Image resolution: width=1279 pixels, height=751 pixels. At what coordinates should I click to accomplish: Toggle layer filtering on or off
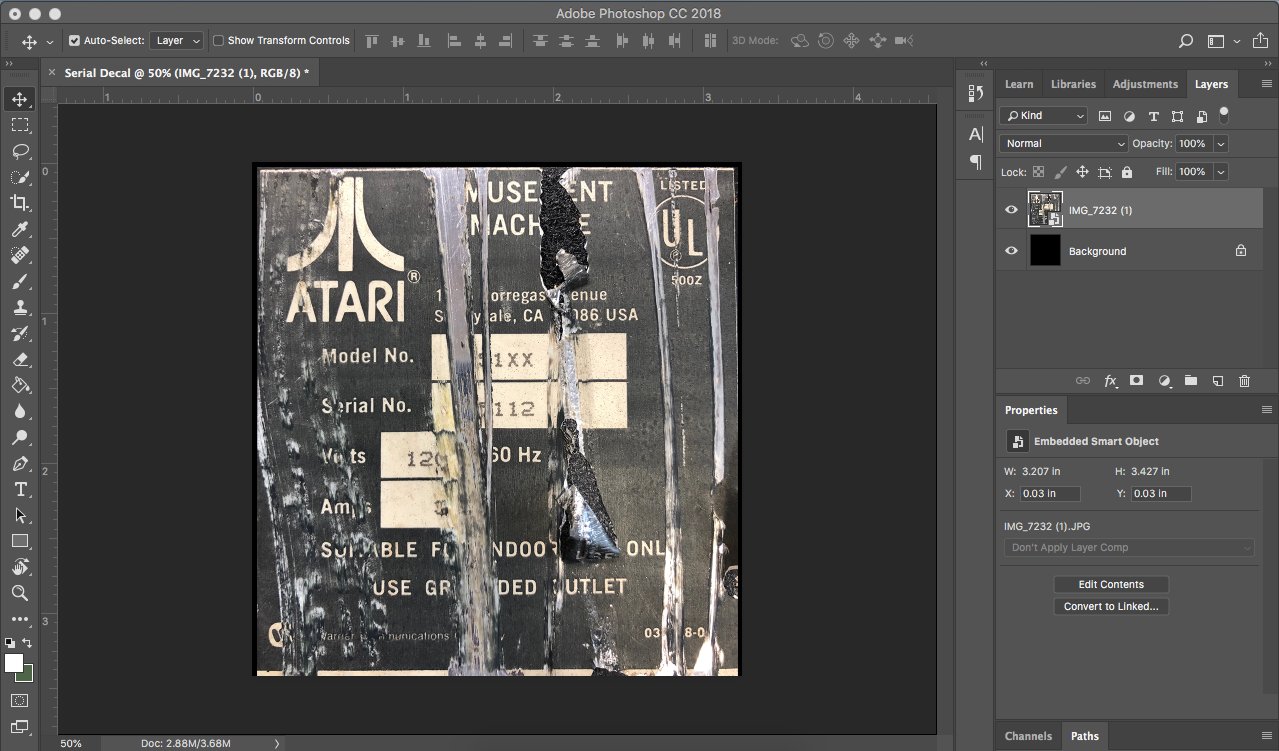pyautogui.click(x=1223, y=114)
